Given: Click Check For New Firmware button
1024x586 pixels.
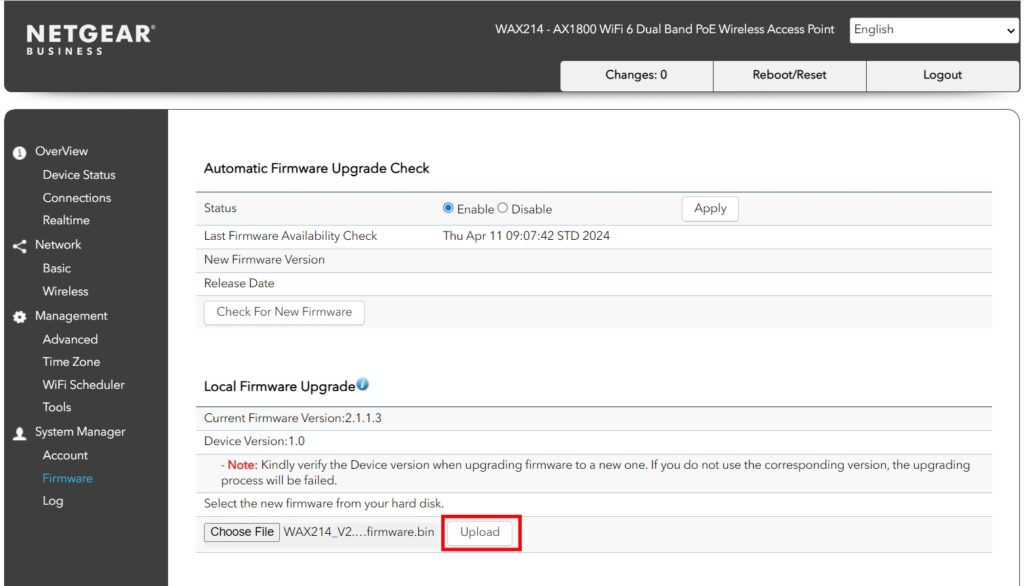Looking at the screenshot, I should point(284,312).
